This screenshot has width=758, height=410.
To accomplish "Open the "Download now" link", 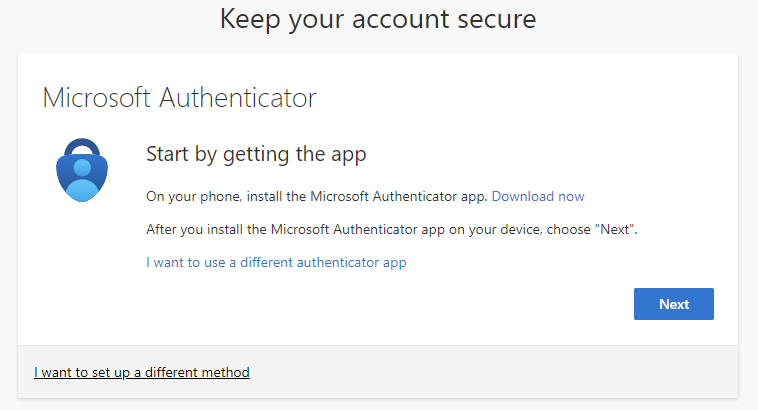I will click(x=538, y=197).
